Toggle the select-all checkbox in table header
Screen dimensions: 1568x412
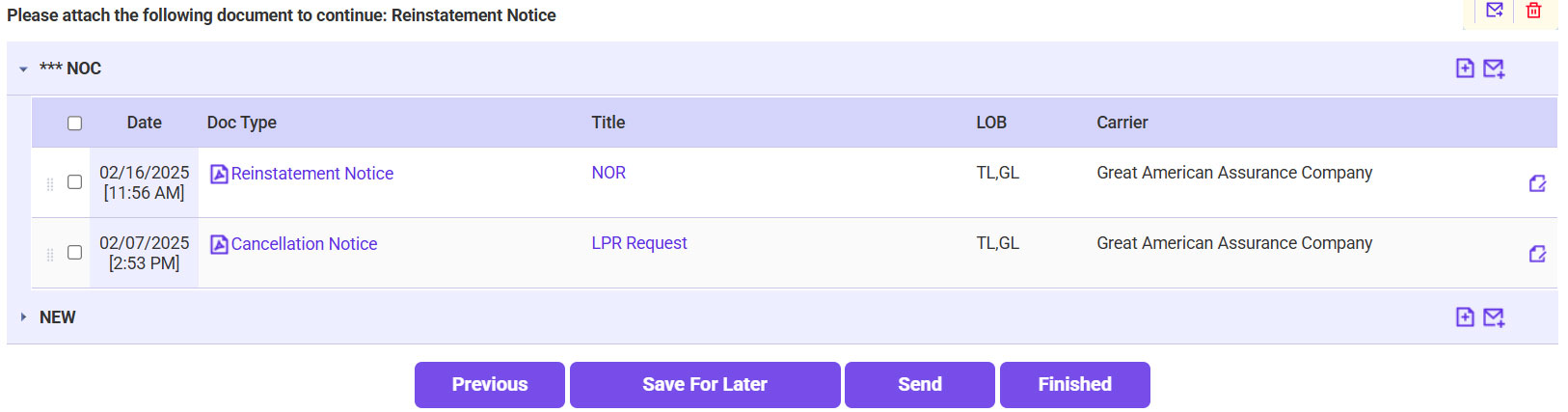[x=74, y=124]
